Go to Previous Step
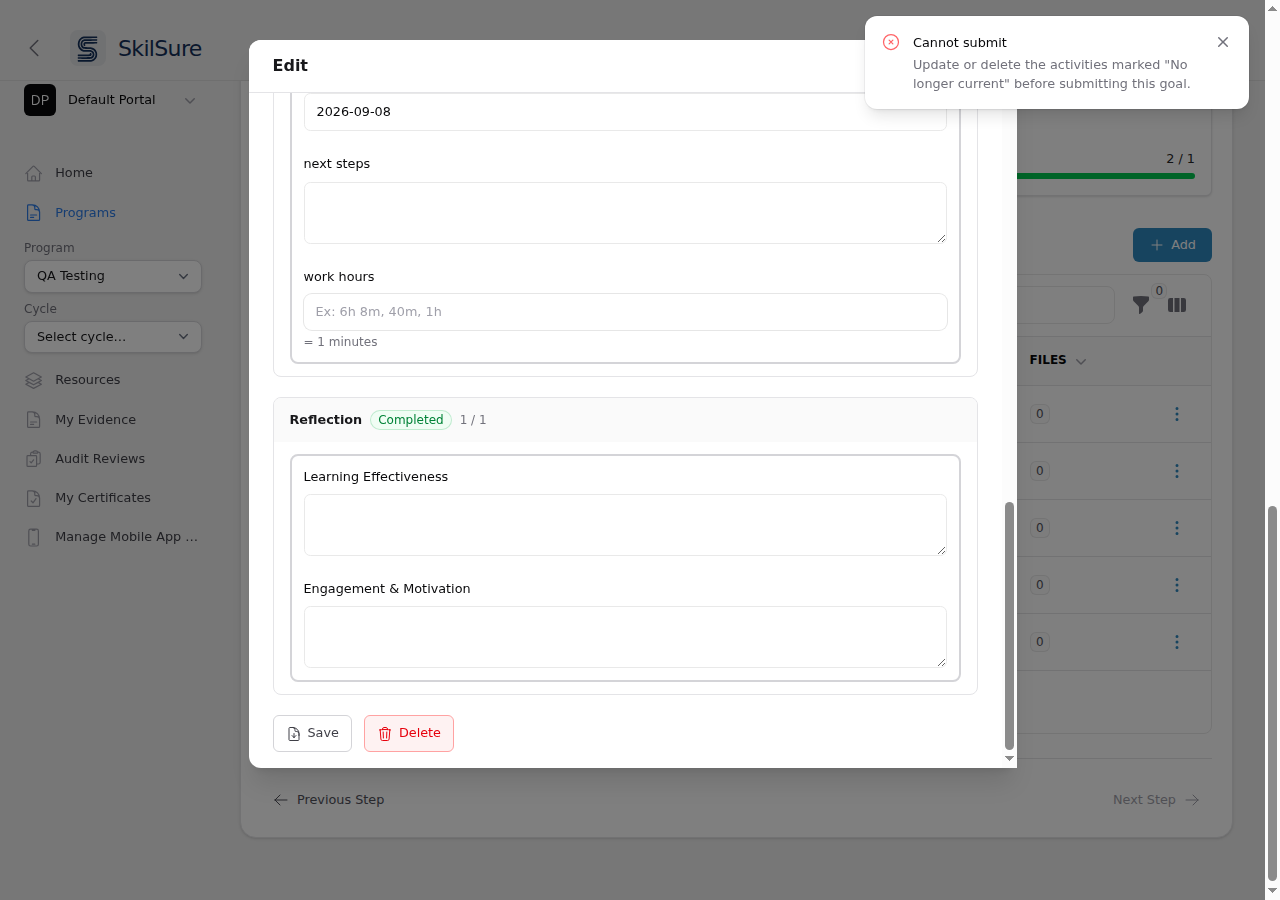The width and height of the screenshot is (1280, 900). pyautogui.click(x=329, y=800)
